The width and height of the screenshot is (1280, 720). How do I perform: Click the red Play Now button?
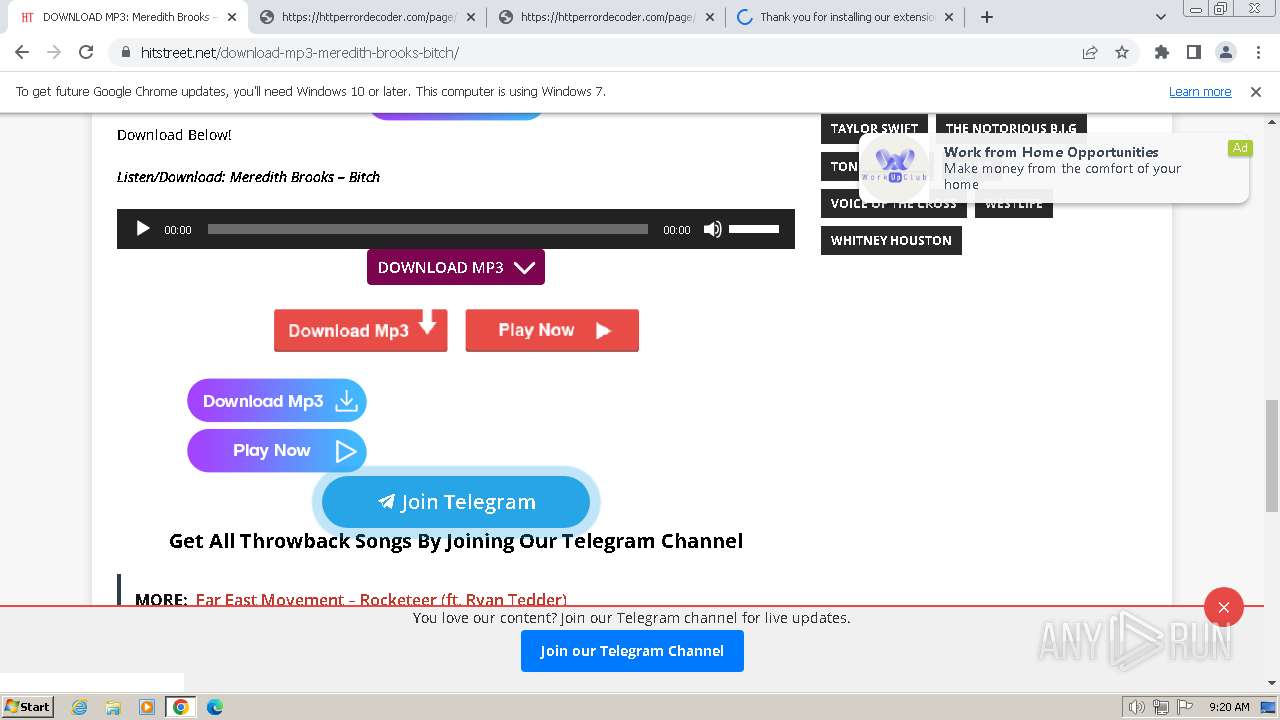pos(552,330)
